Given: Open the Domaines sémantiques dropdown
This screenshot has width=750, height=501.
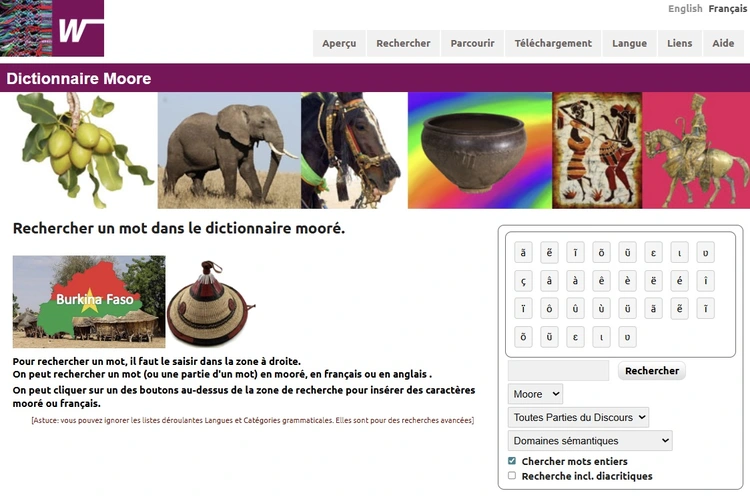Looking at the screenshot, I should tap(590, 441).
